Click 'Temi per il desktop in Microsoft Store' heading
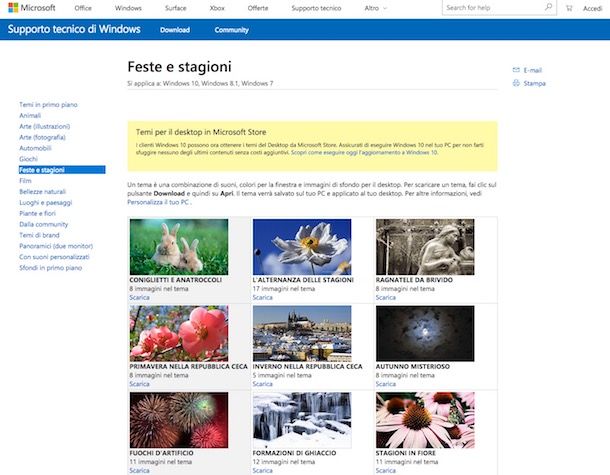610x475 pixels. pyautogui.click(x=201, y=132)
